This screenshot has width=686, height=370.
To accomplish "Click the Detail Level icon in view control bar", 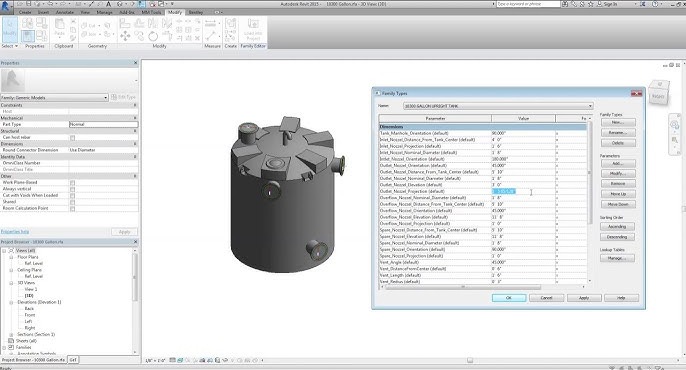I will pos(172,360).
